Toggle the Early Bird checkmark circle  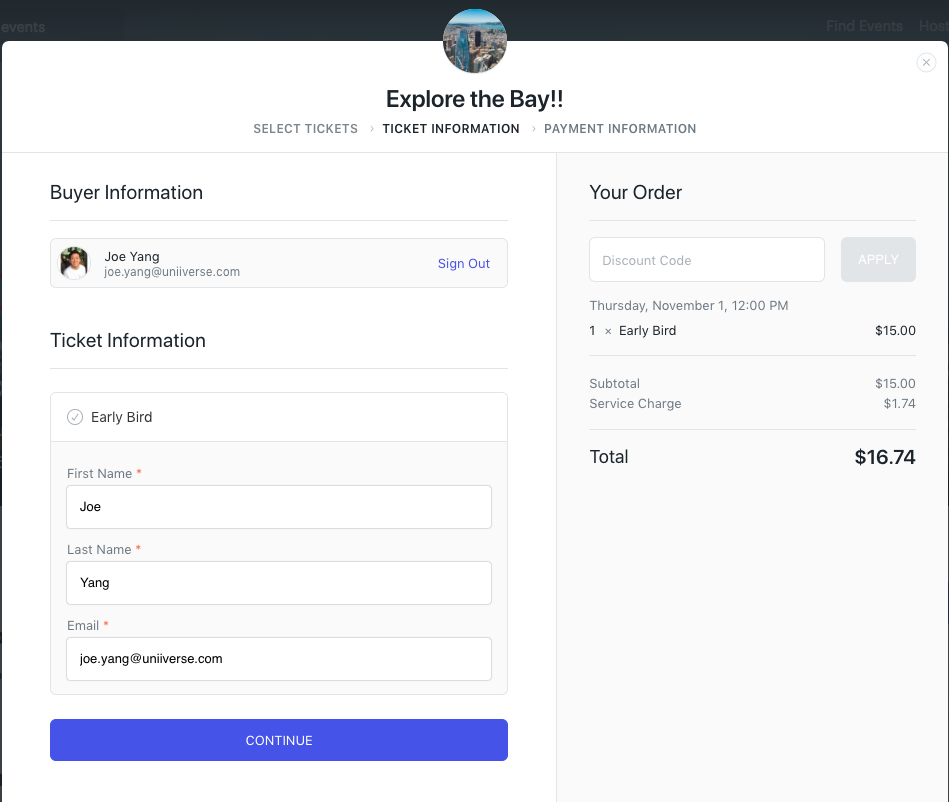click(x=75, y=417)
